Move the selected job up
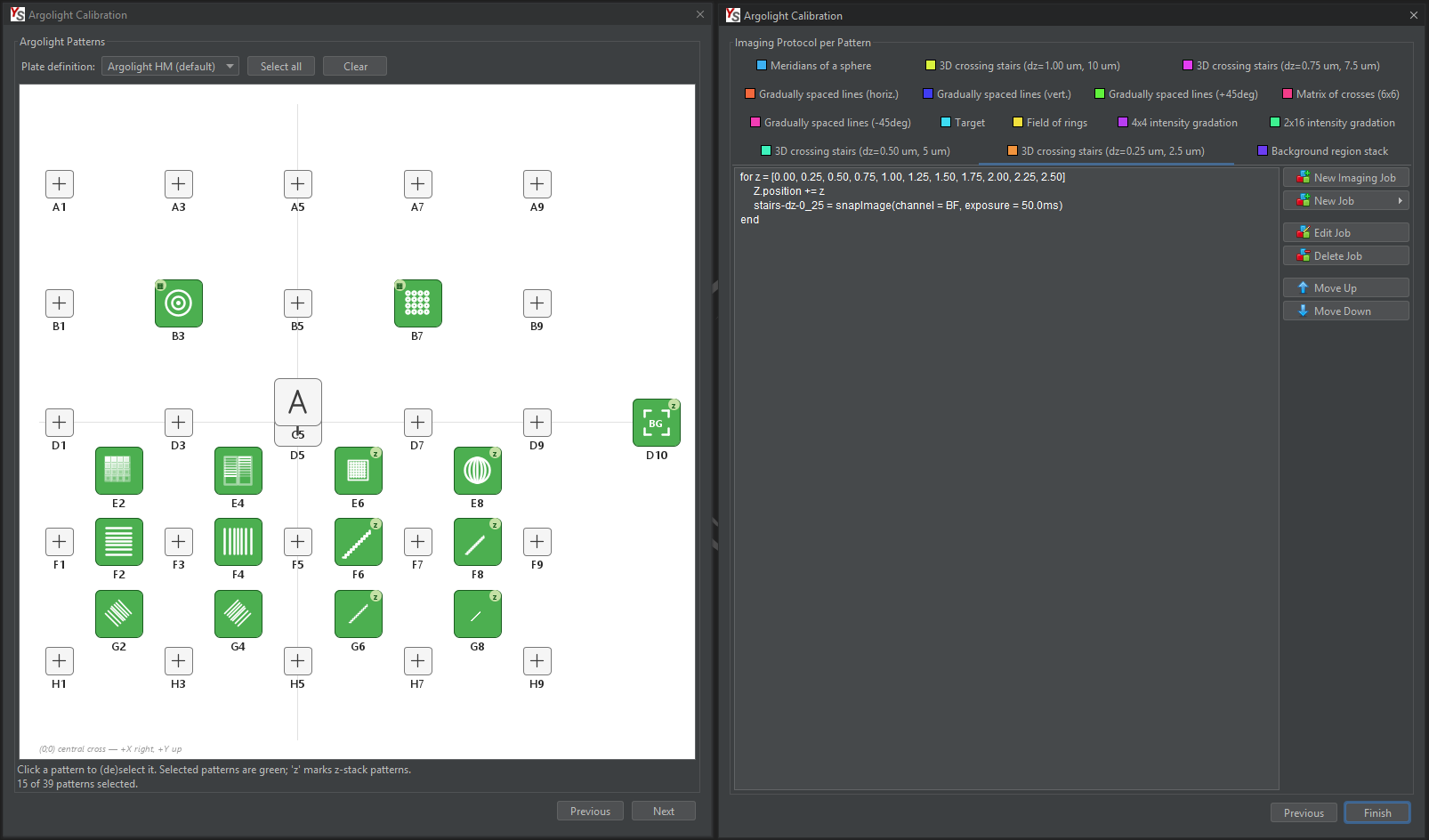Image resolution: width=1429 pixels, height=840 pixels. 1346,288
